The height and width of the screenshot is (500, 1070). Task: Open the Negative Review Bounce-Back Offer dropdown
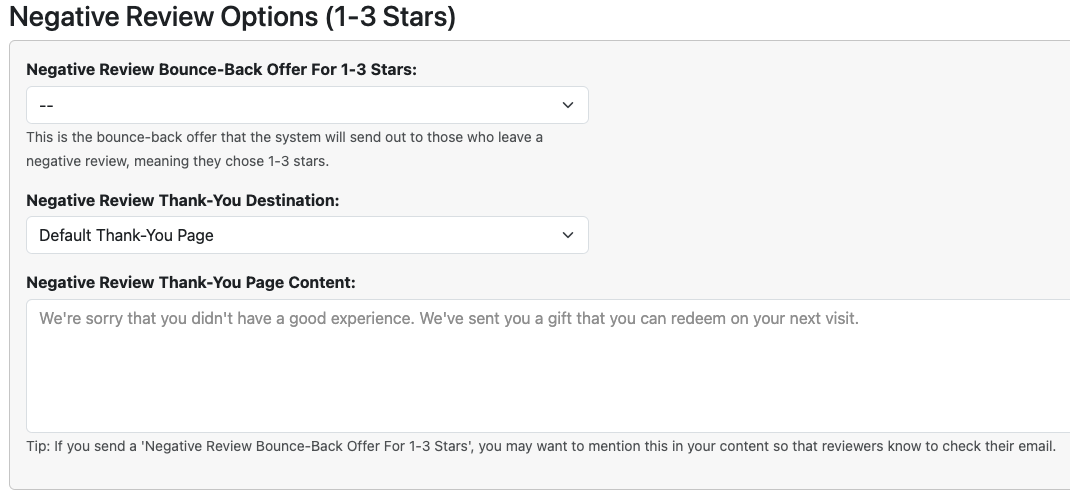point(307,105)
